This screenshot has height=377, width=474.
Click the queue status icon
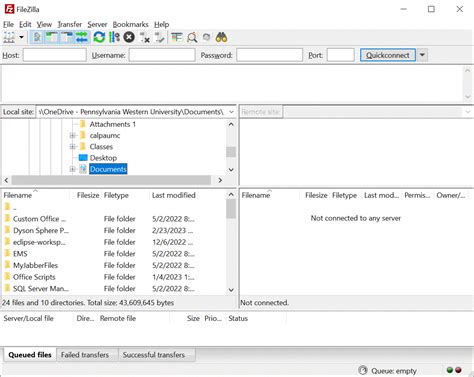[x=363, y=370]
